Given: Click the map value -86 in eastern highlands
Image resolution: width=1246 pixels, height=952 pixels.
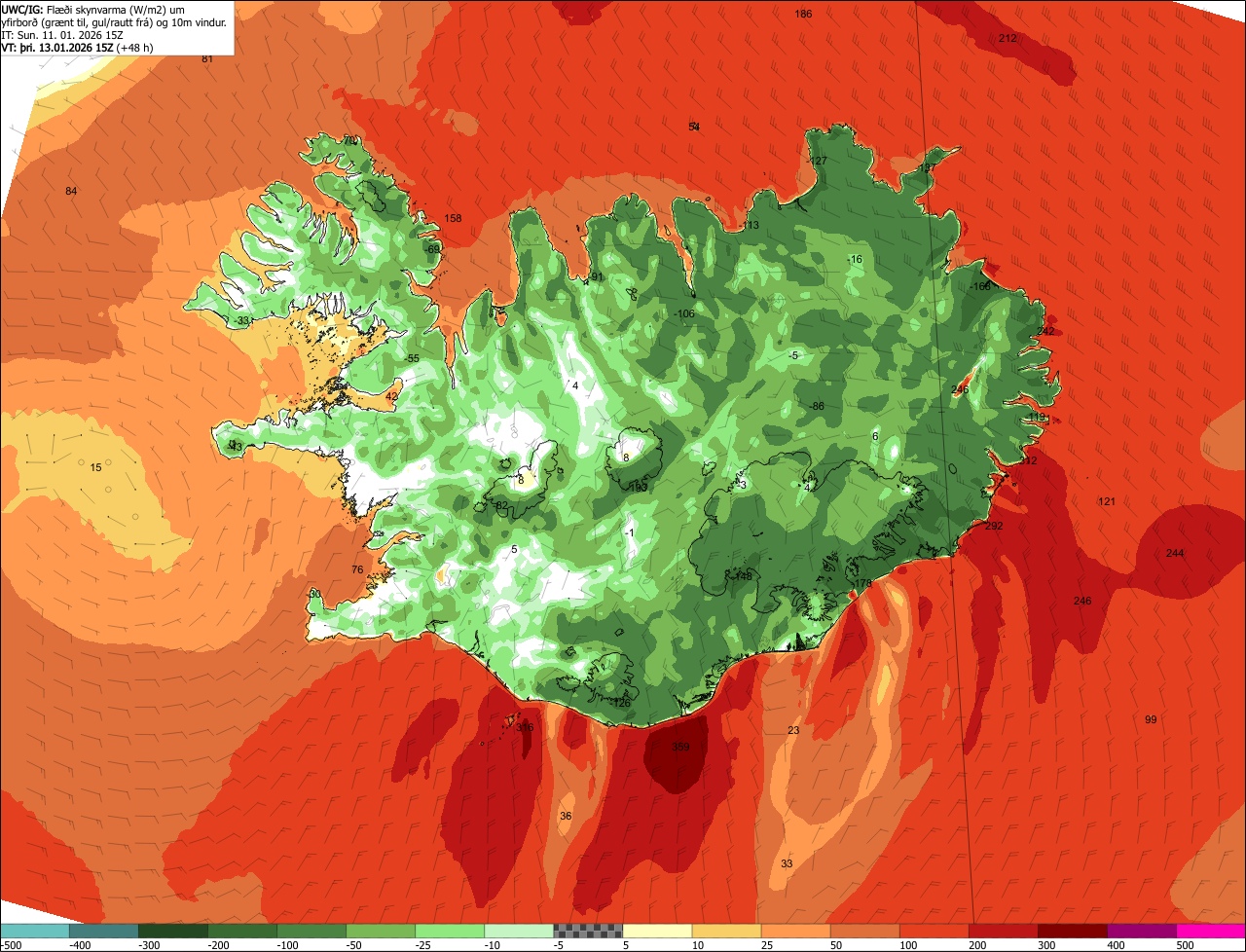Looking at the screenshot, I should (x=817, y=406).
